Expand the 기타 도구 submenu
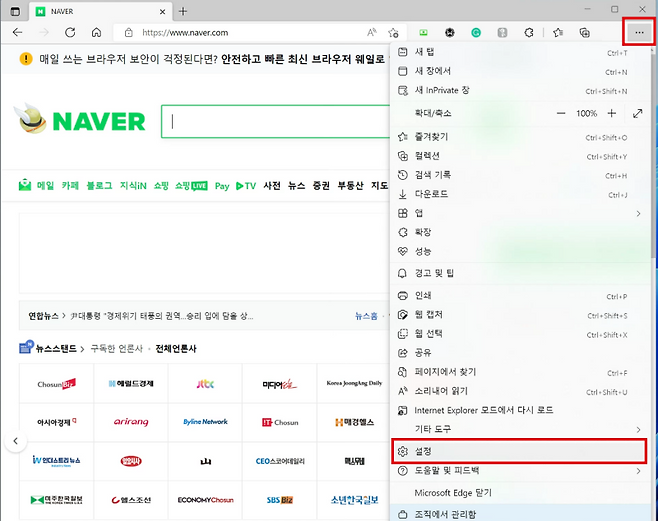The width and height of the screenshot is (658, 521). [520, 429]
